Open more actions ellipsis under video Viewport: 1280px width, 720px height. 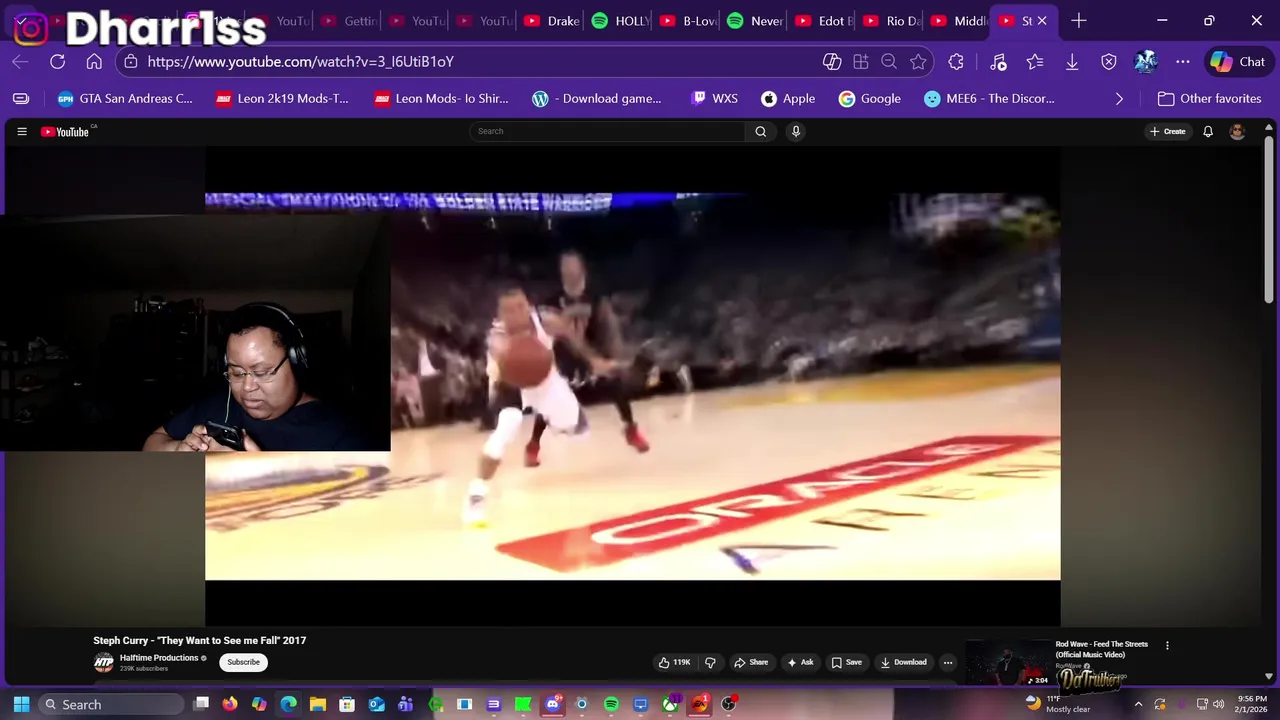[x=948, y=662]
